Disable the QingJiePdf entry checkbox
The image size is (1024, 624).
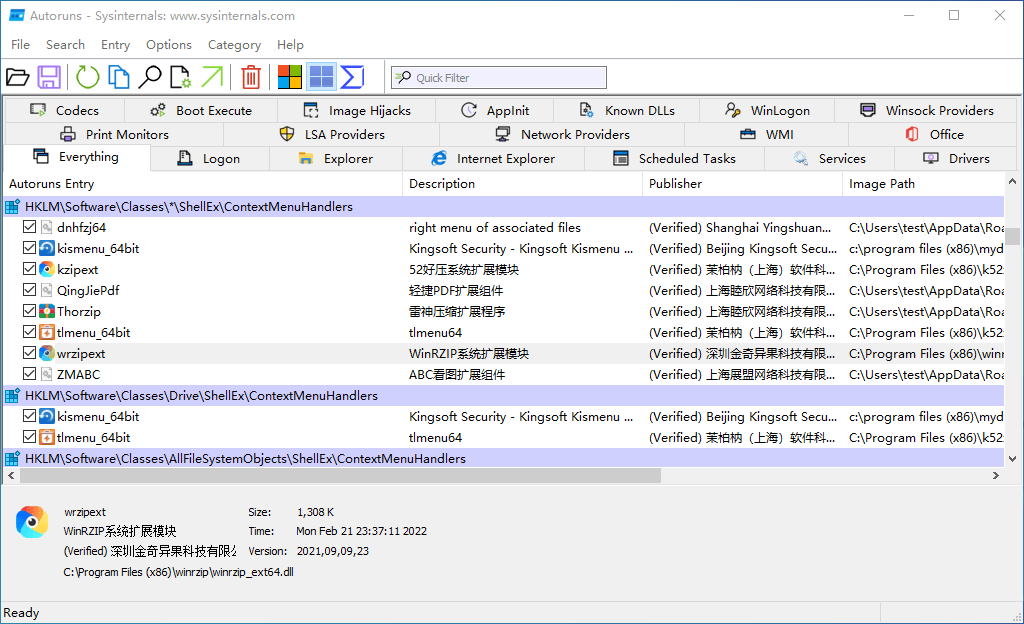(x=29, y=290)
